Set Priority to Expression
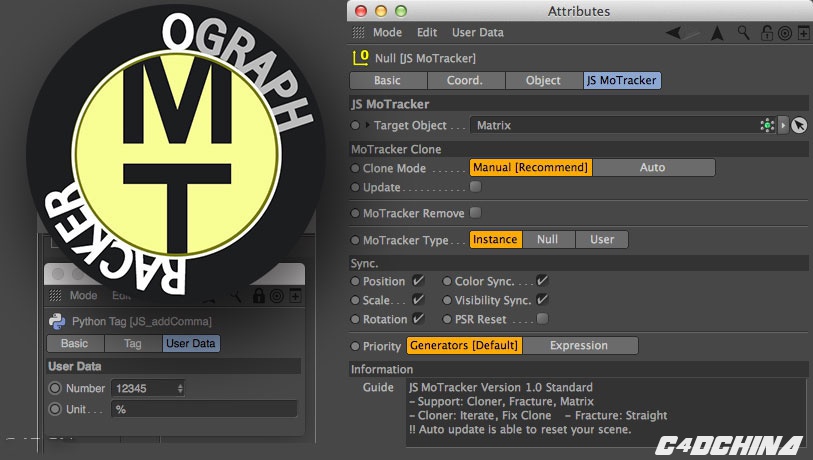 point(580,345)
